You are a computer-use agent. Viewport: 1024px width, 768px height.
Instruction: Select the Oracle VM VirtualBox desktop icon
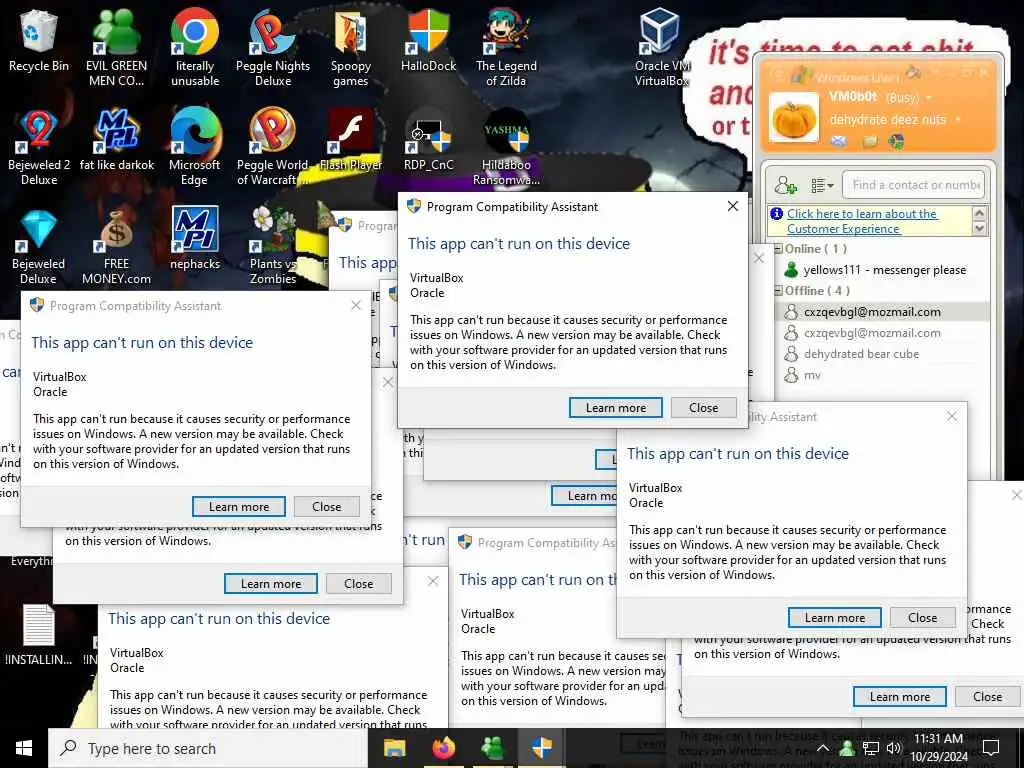[x=661, y=47]
